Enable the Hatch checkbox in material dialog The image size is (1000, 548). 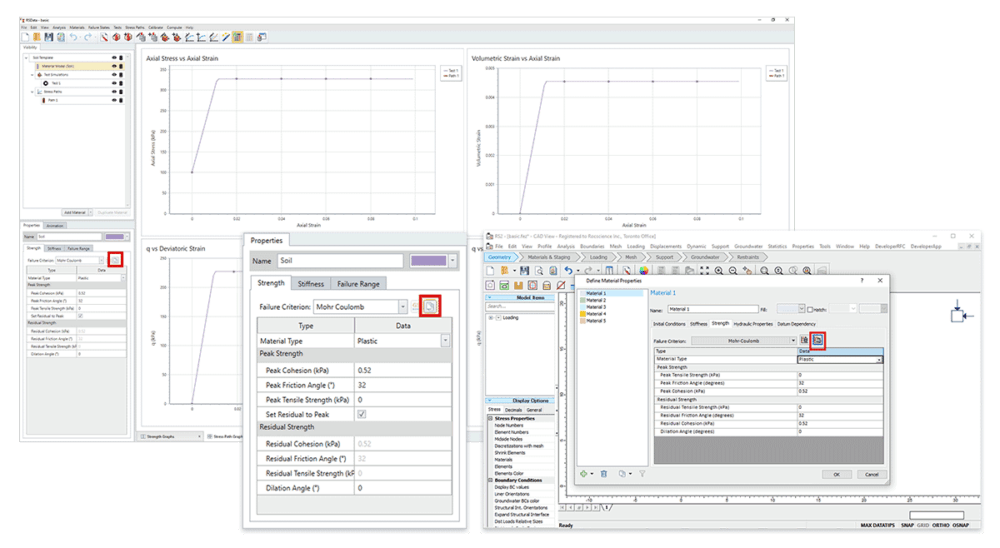809,309
